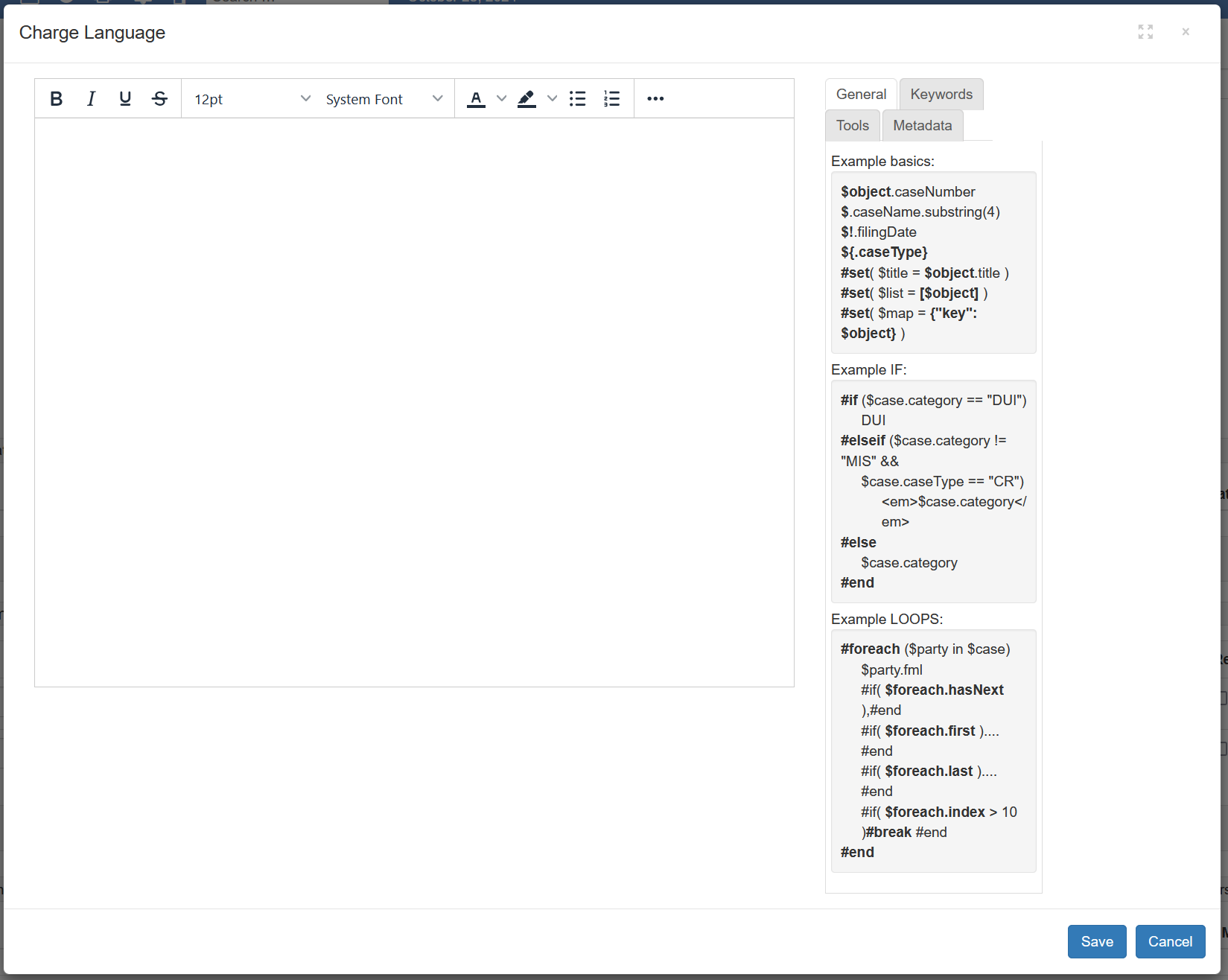Toggle underline formatting

(125, 99)
